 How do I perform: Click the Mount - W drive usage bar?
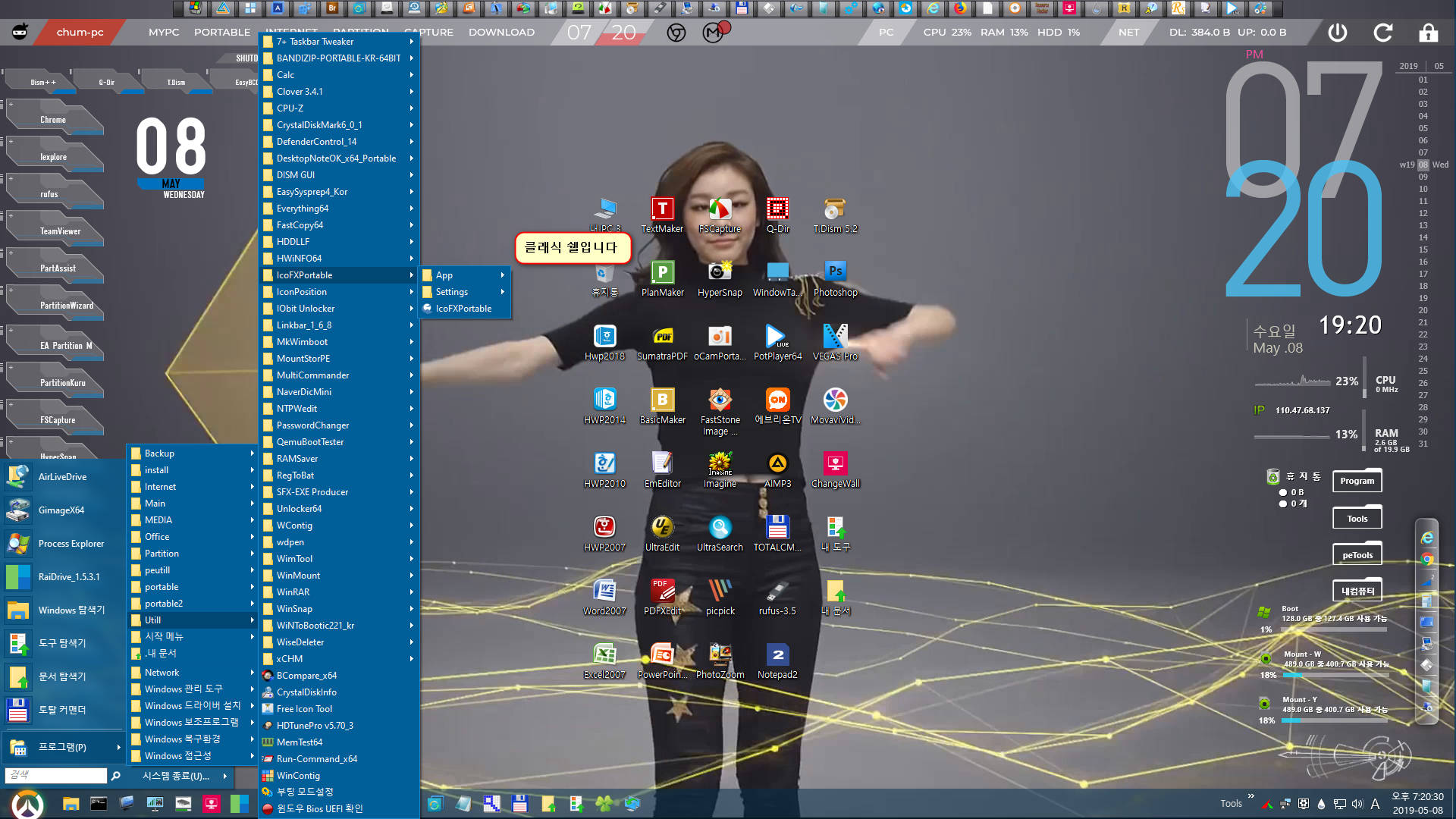tap(1335, 675)
